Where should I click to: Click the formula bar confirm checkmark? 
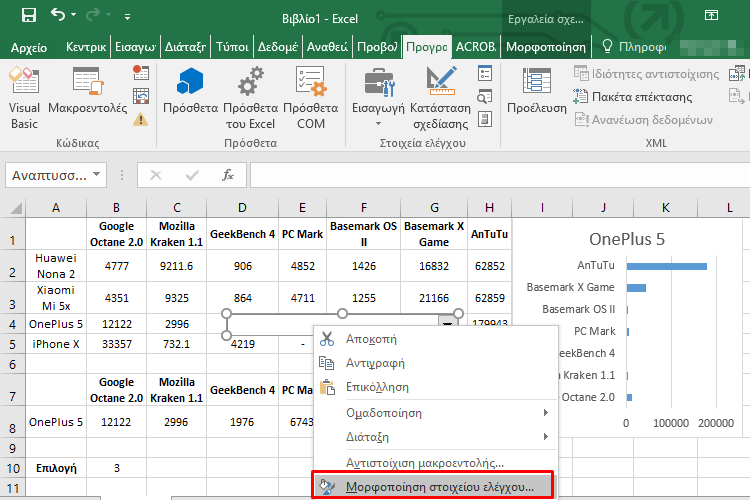[192, 175]
